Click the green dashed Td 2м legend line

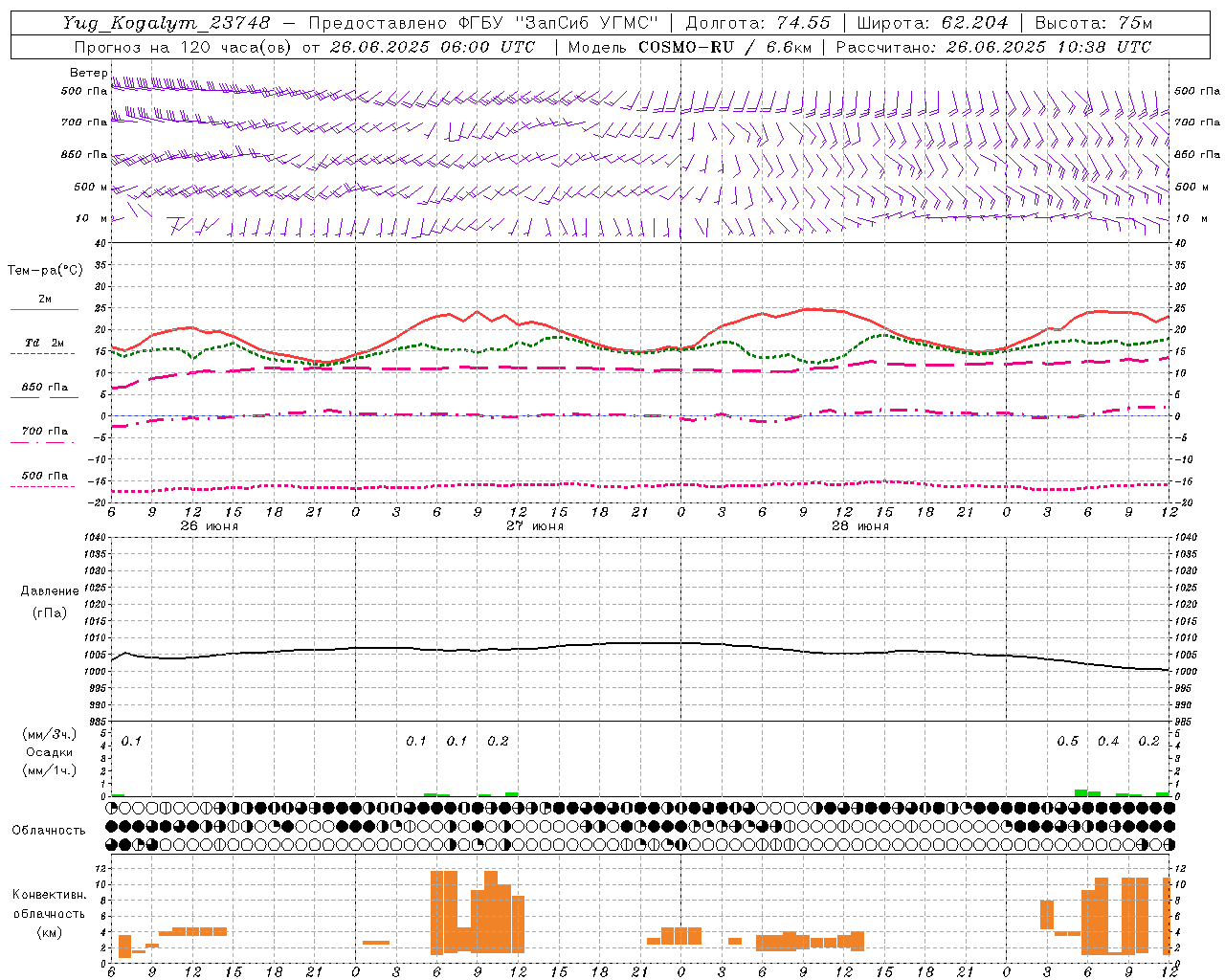coord(43,354)
